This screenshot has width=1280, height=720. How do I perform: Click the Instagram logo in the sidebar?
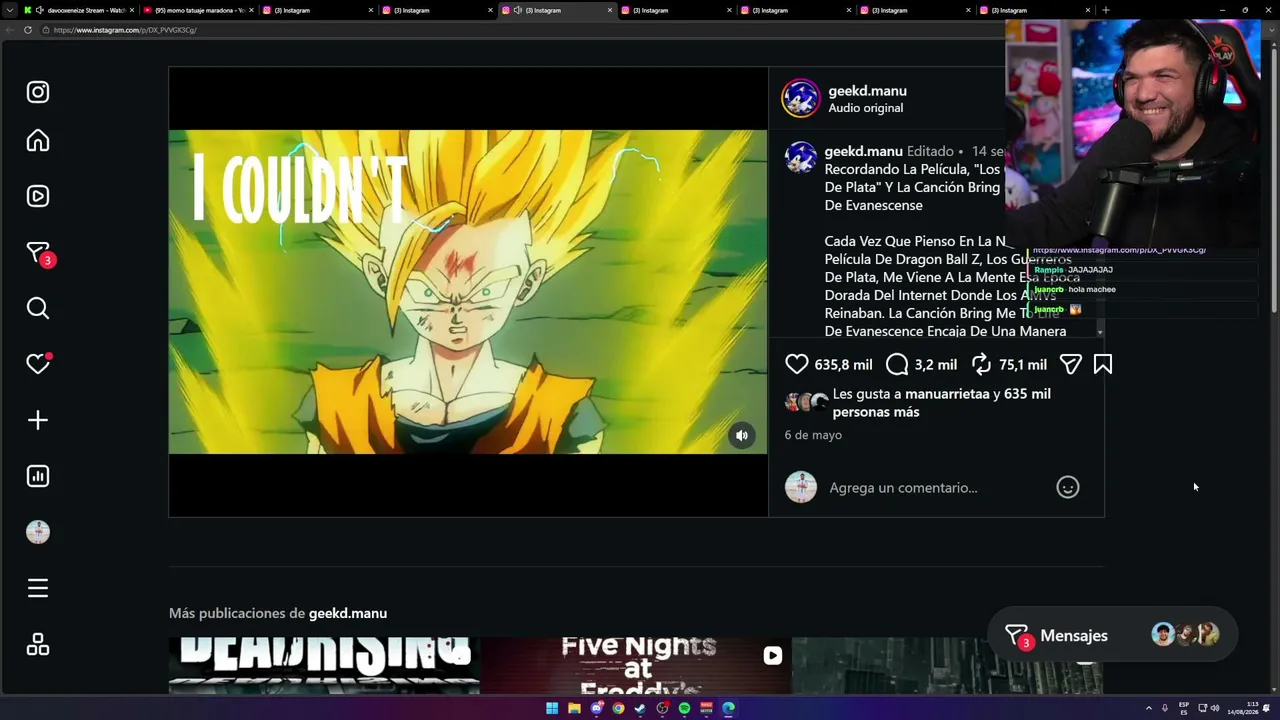coord(38,92)
